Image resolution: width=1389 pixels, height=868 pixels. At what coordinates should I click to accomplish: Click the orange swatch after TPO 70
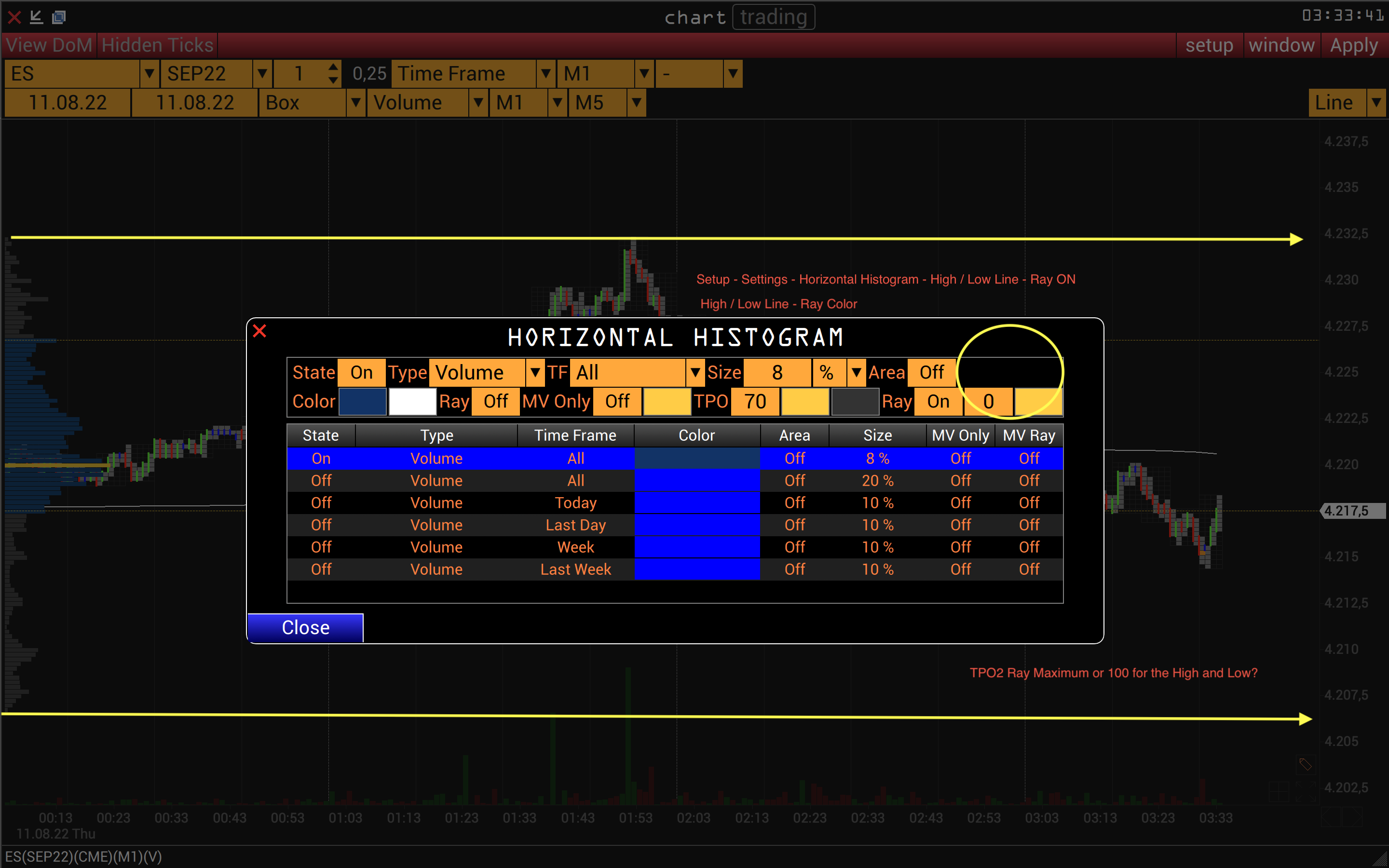805,401
